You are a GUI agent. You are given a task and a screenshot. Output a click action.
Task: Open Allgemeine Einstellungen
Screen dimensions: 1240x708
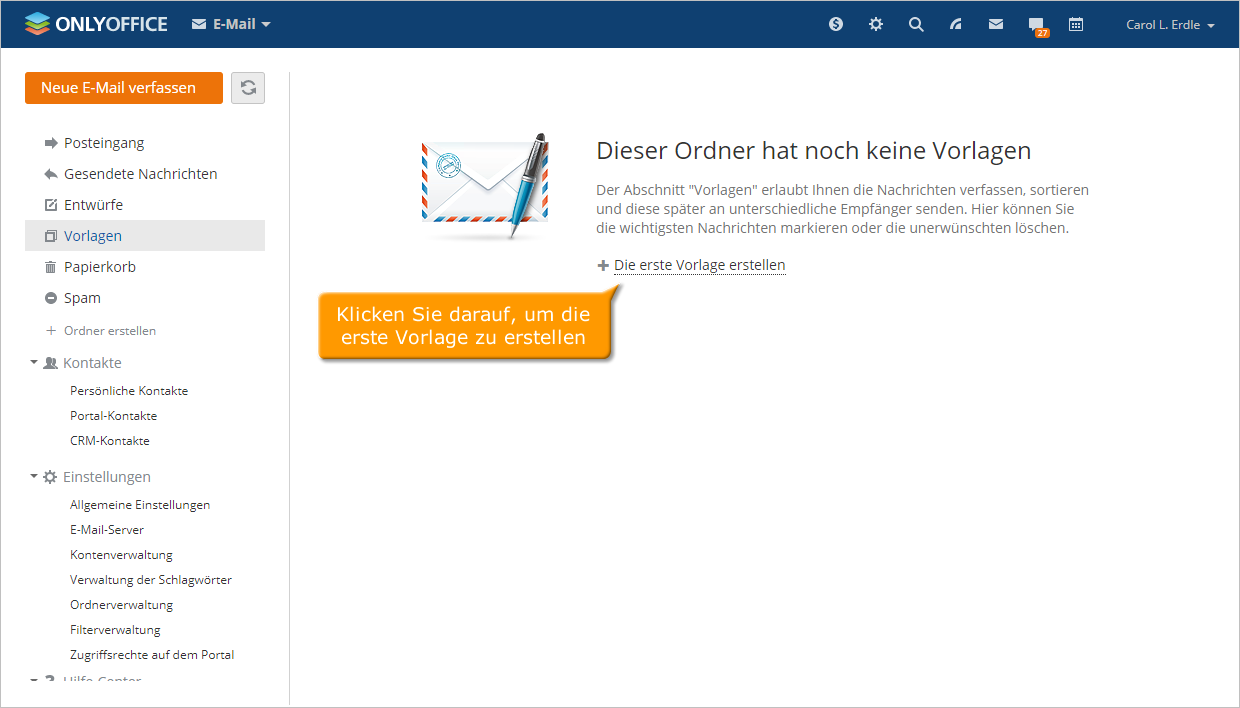coord(140,505)
